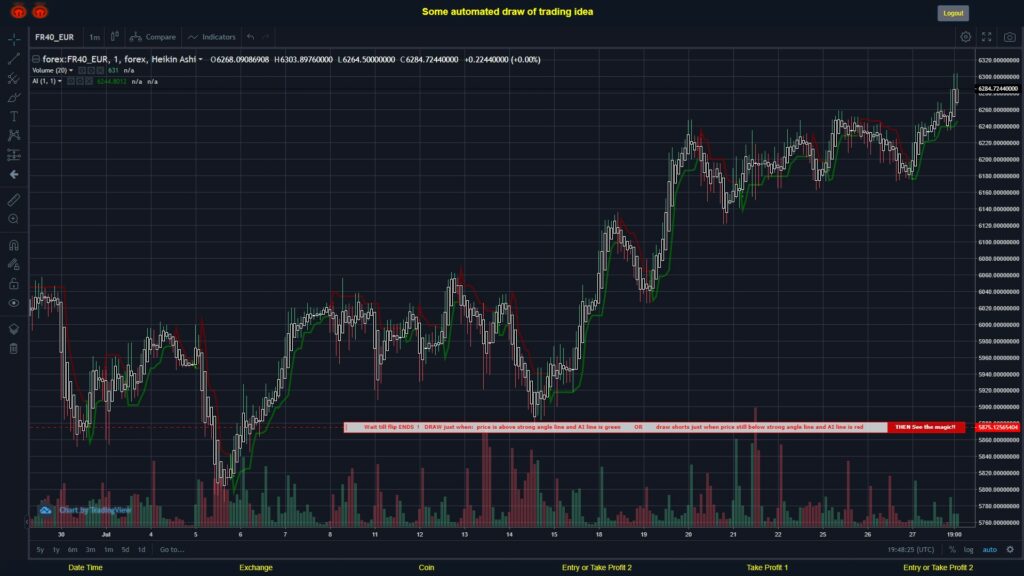The image size is (1024, 576).
Task: Select the 1d time range
Action: 141,550
